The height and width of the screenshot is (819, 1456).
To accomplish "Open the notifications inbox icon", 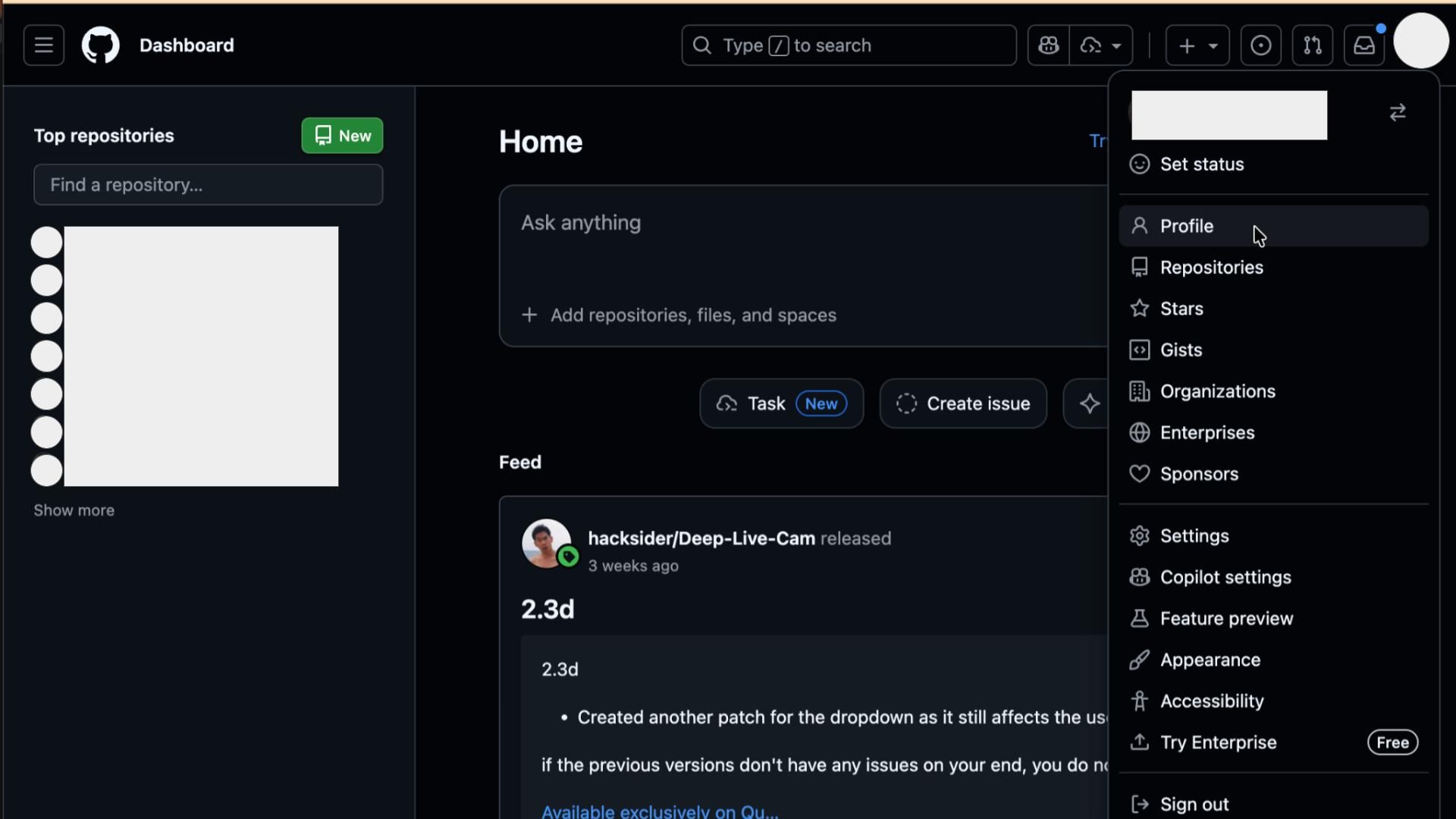I will (1364, 45).
